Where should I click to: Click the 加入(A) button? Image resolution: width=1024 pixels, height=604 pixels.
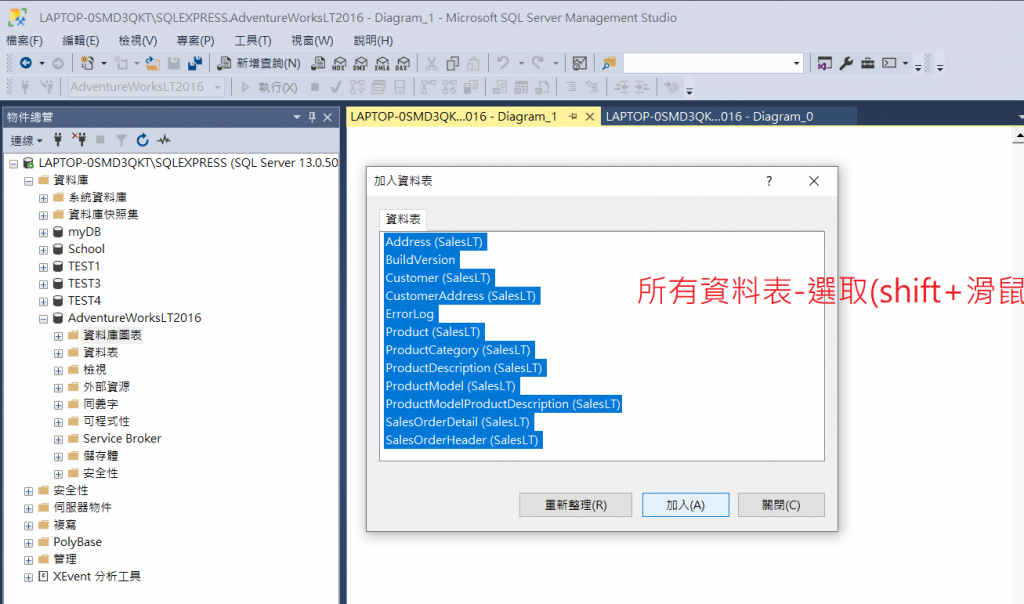[x=685, y=505]
